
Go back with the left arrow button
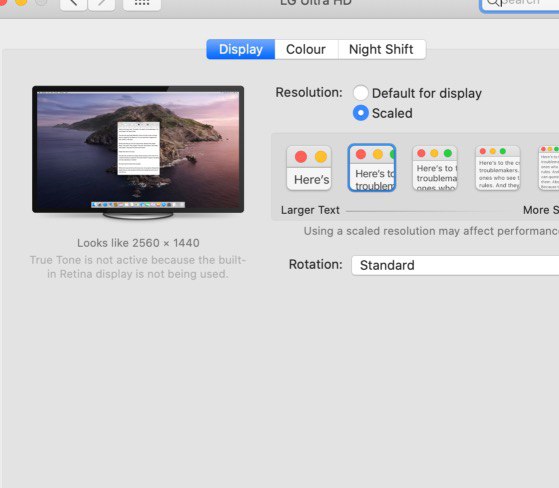coord(73,4)
